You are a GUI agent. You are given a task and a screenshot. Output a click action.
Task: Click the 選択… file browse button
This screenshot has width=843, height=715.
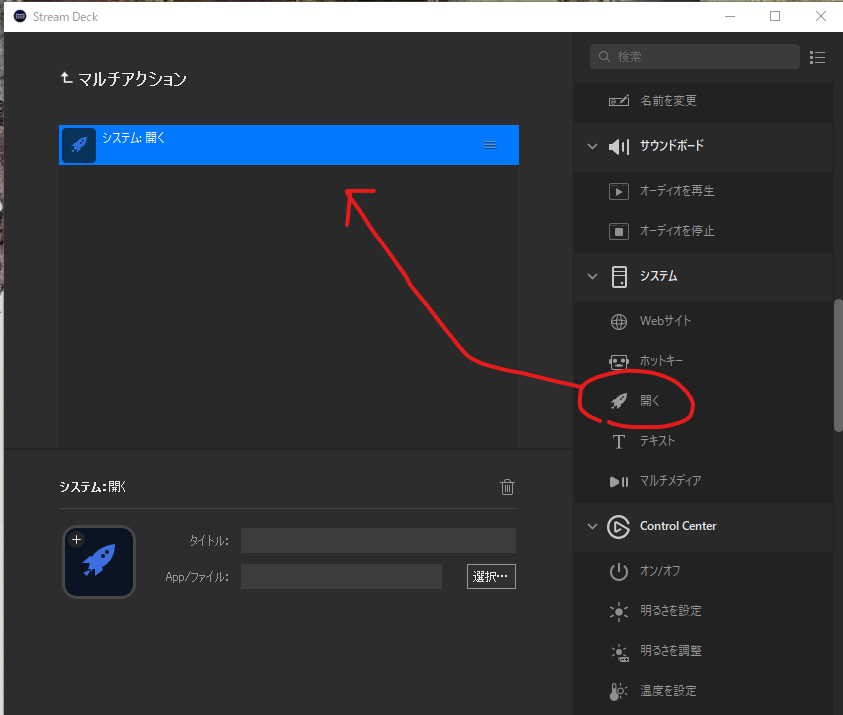point(491,577)
